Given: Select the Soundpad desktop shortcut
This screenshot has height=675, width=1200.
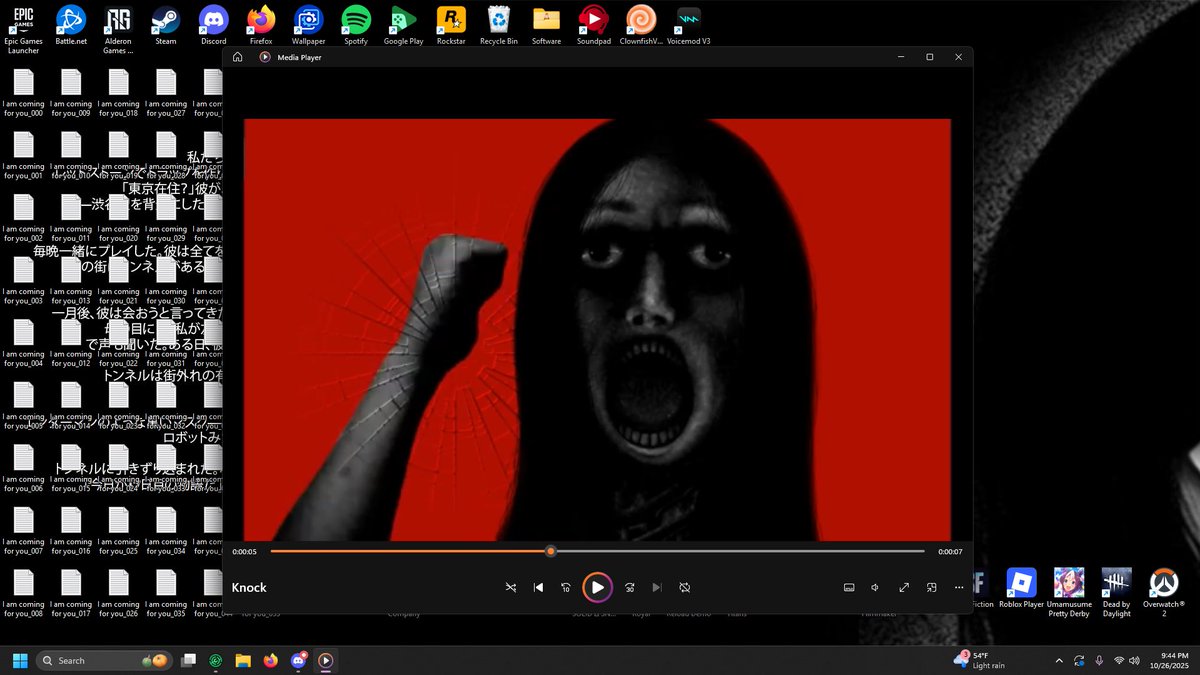Looking at the screenshot, I should [x=593, y=26].
